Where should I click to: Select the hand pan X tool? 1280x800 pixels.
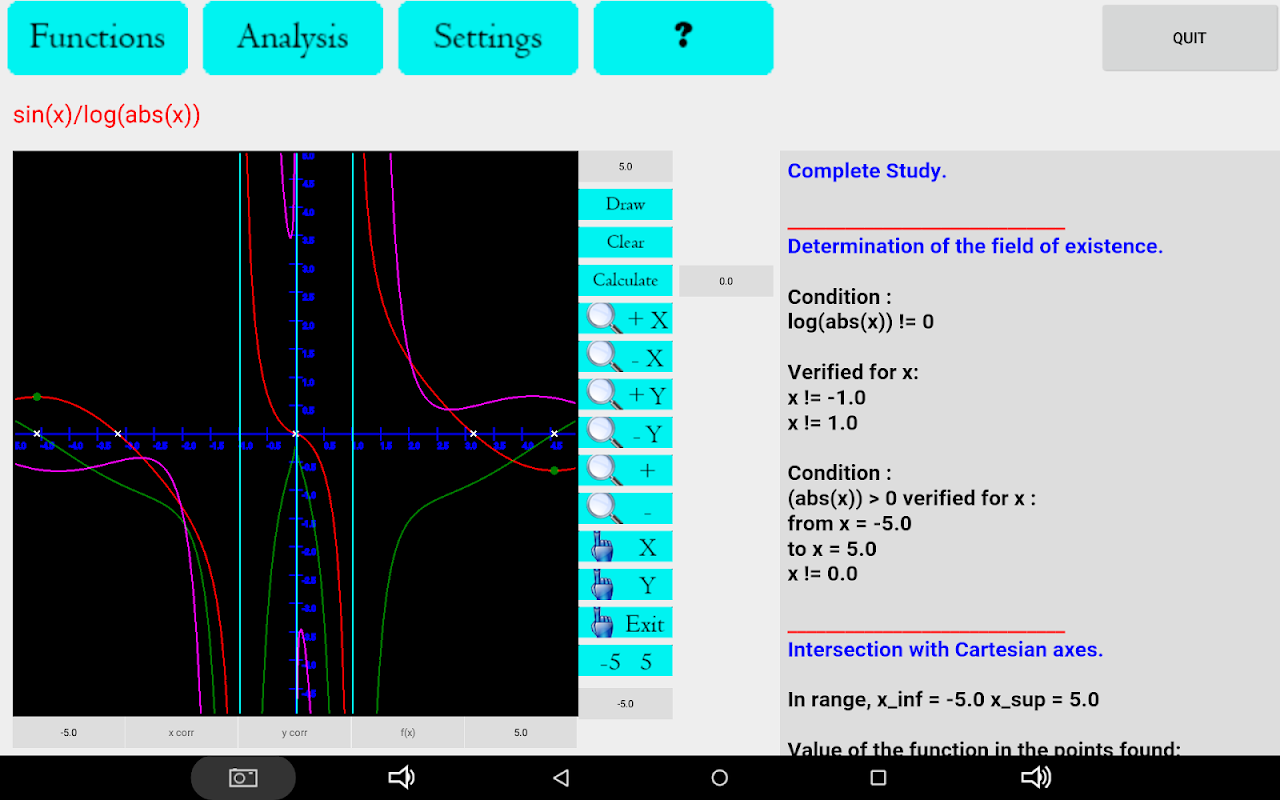(625, 546)
